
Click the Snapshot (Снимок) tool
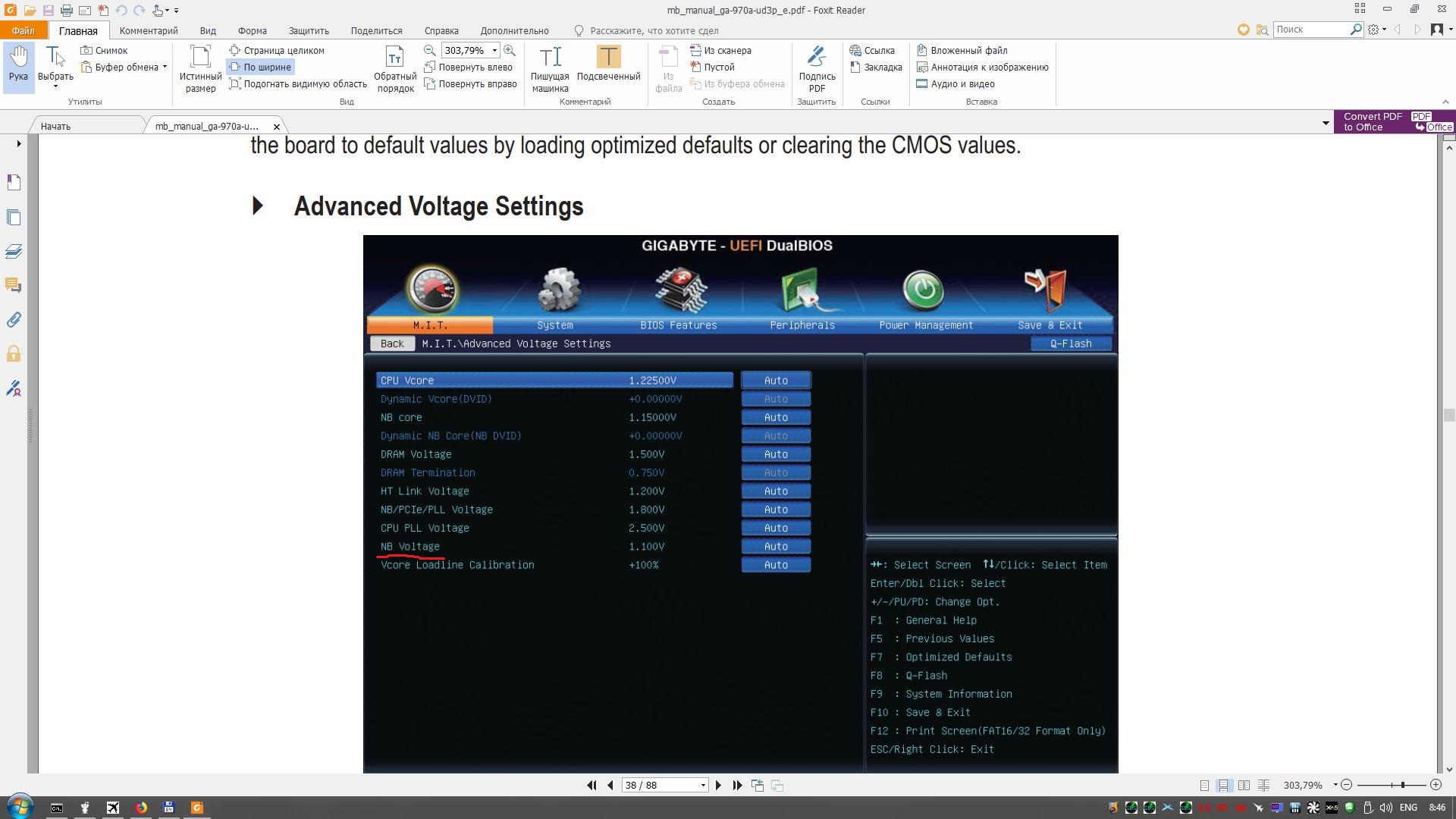(x=105, y=50)
